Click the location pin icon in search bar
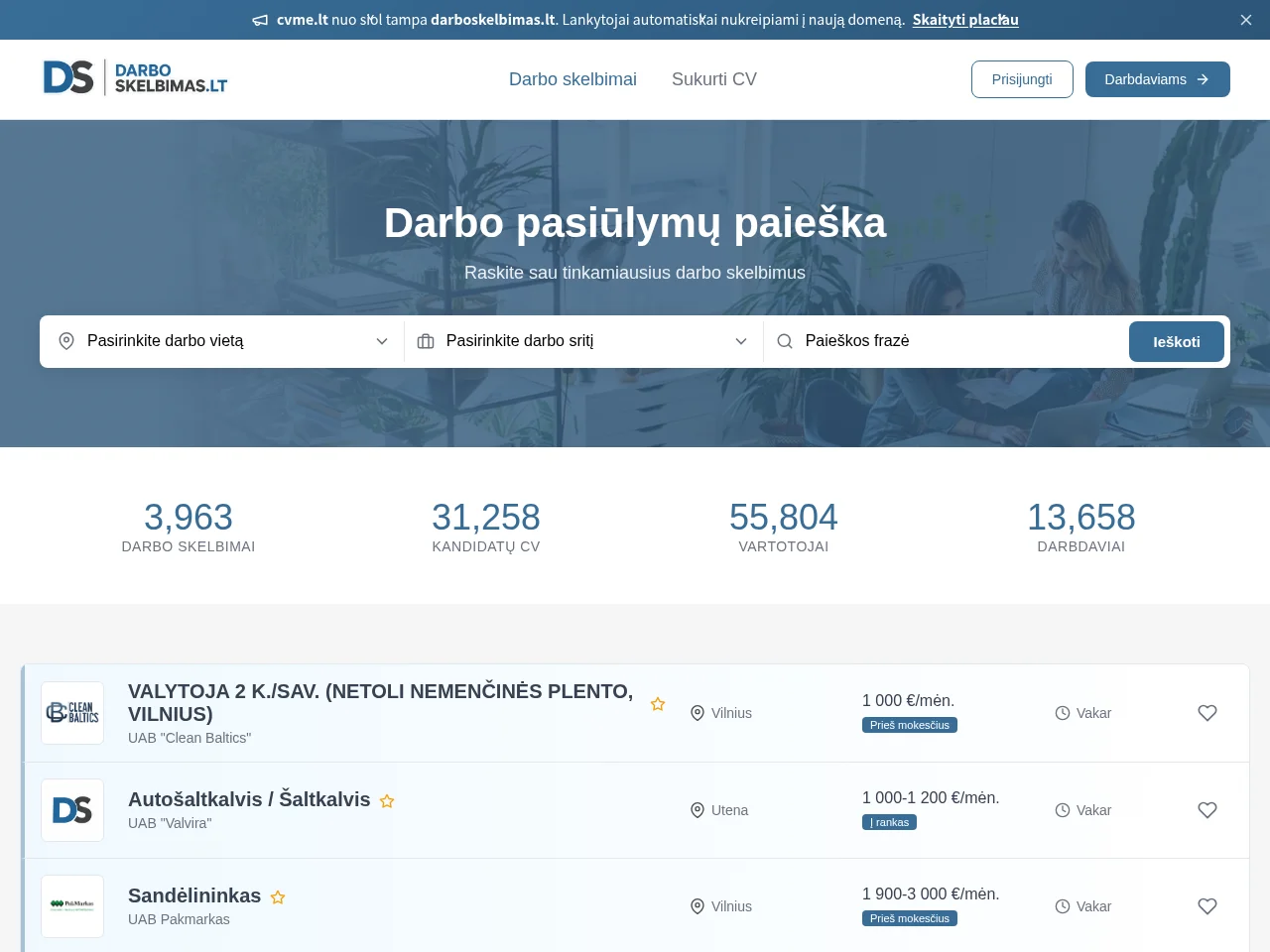Screen dimensions: 1270x952 tap(66, 341)
